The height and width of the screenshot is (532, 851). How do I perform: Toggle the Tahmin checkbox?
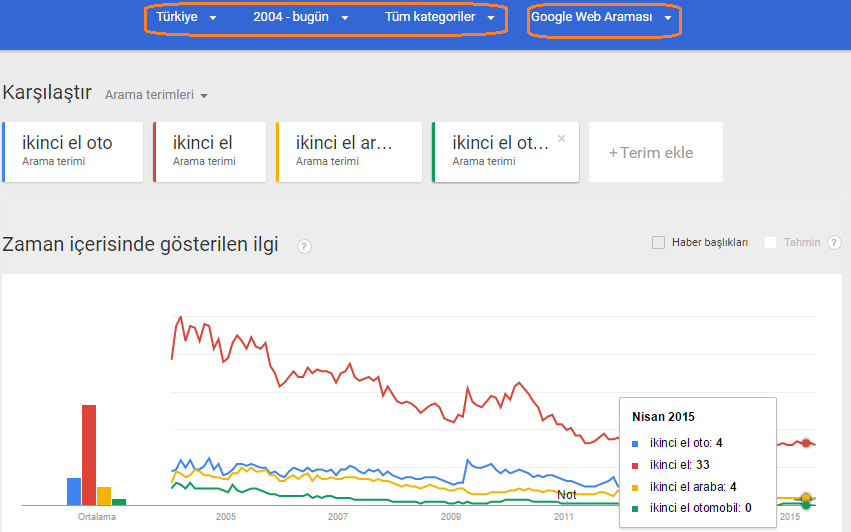(x=770, y=243)
